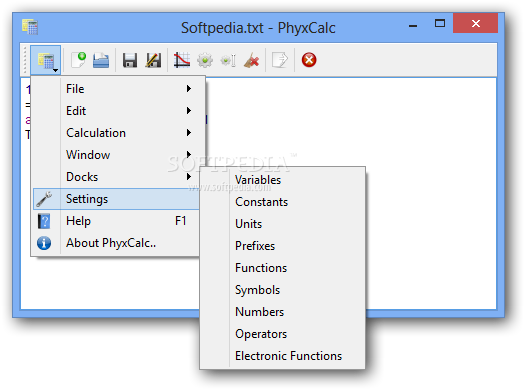Viewport: 525px width, 390px height.
Task: Click the broom clear icon
Action: point(251,61)
